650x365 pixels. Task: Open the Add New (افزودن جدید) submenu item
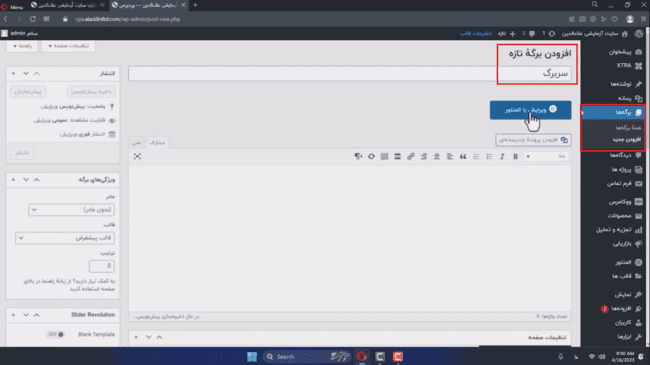(626, 139)
